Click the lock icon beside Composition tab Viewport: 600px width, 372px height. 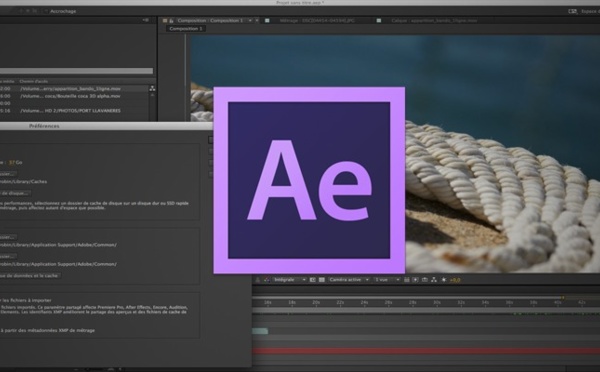coord(171,21)
